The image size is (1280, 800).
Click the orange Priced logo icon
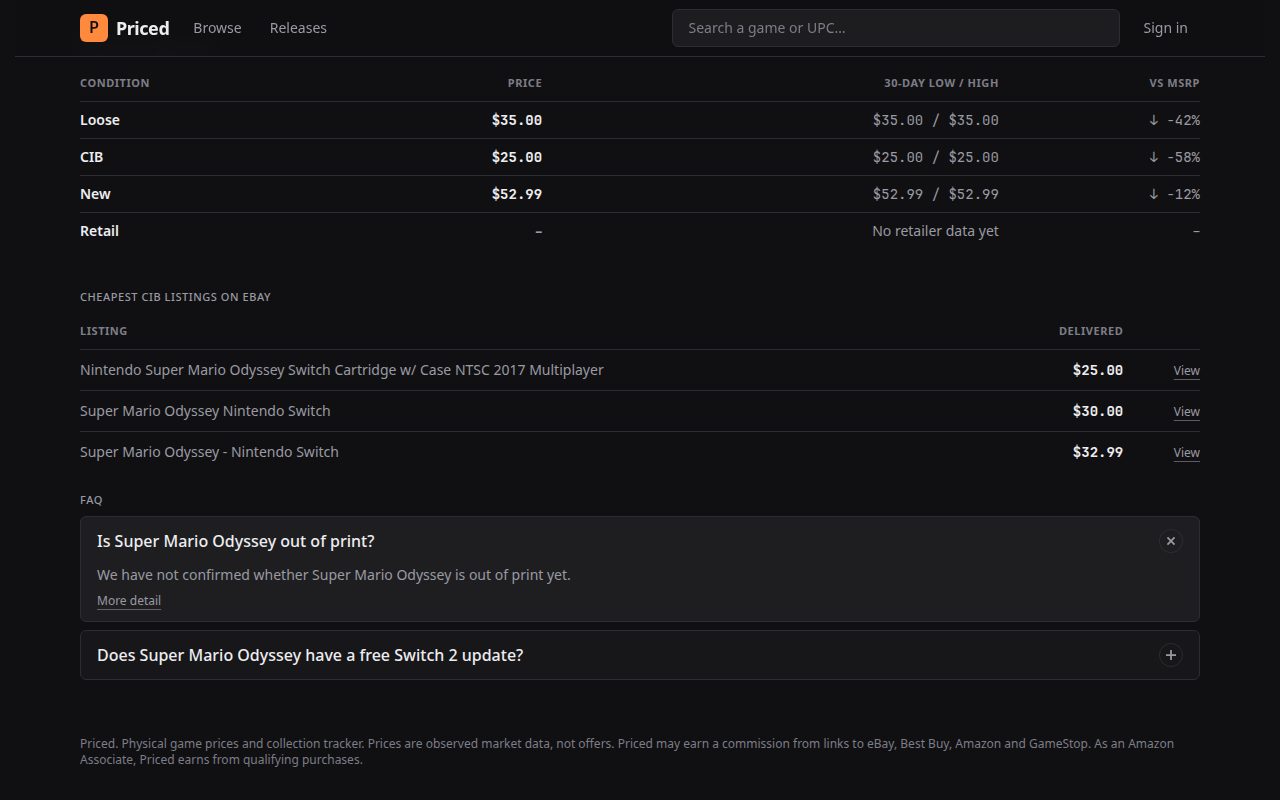tap(94, 28)
